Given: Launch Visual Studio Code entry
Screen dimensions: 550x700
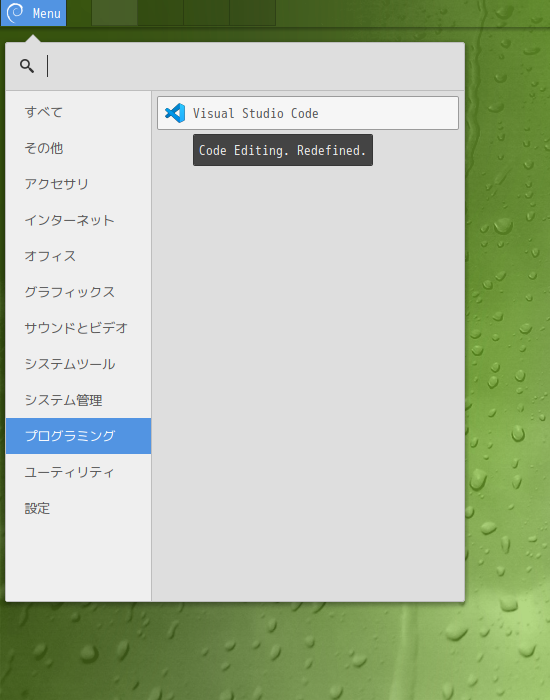Looking at the screenshot, I should tap(308, 113).
